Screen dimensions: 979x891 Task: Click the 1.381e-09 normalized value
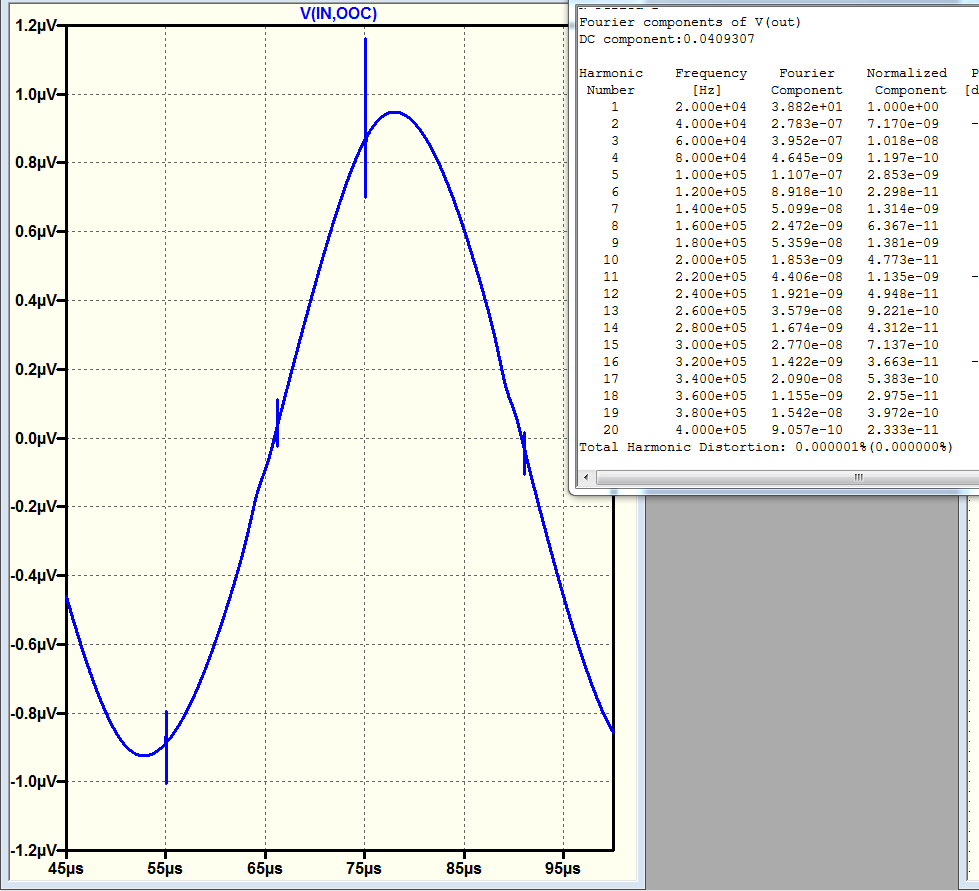coord(903,243)
